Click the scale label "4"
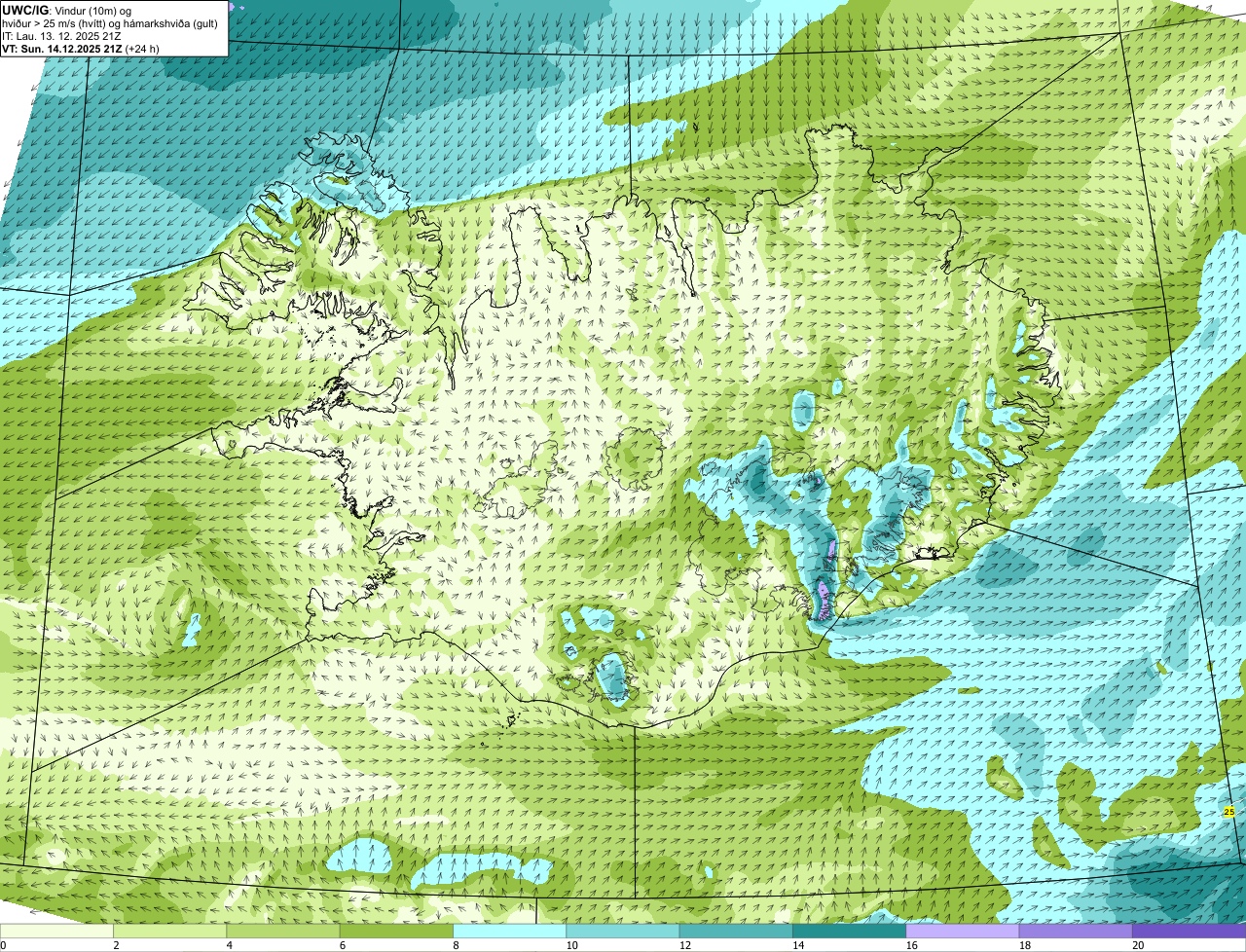 coord(230,944)
